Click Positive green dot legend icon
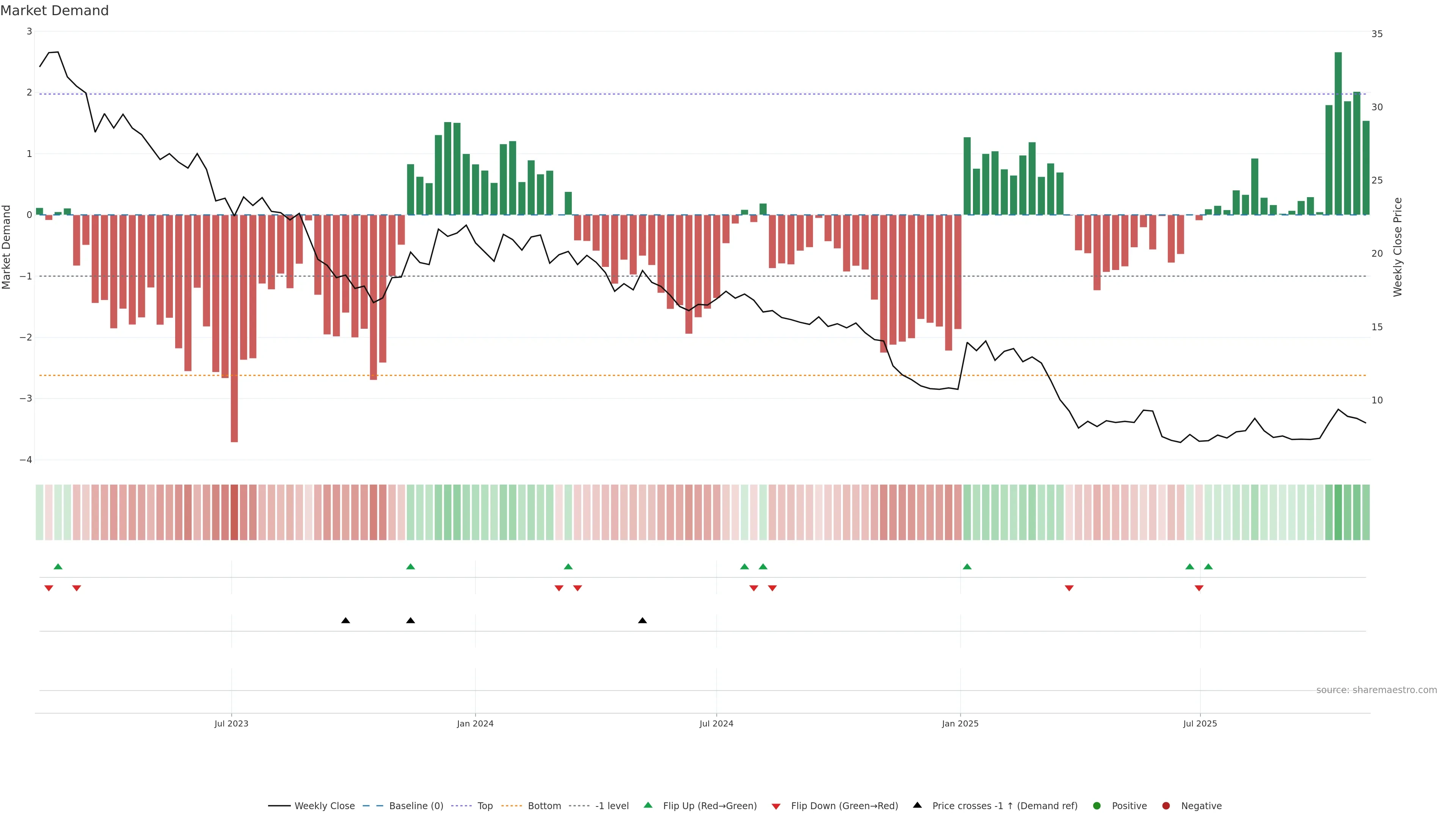1456x819 pixels. coord(1097,805)
